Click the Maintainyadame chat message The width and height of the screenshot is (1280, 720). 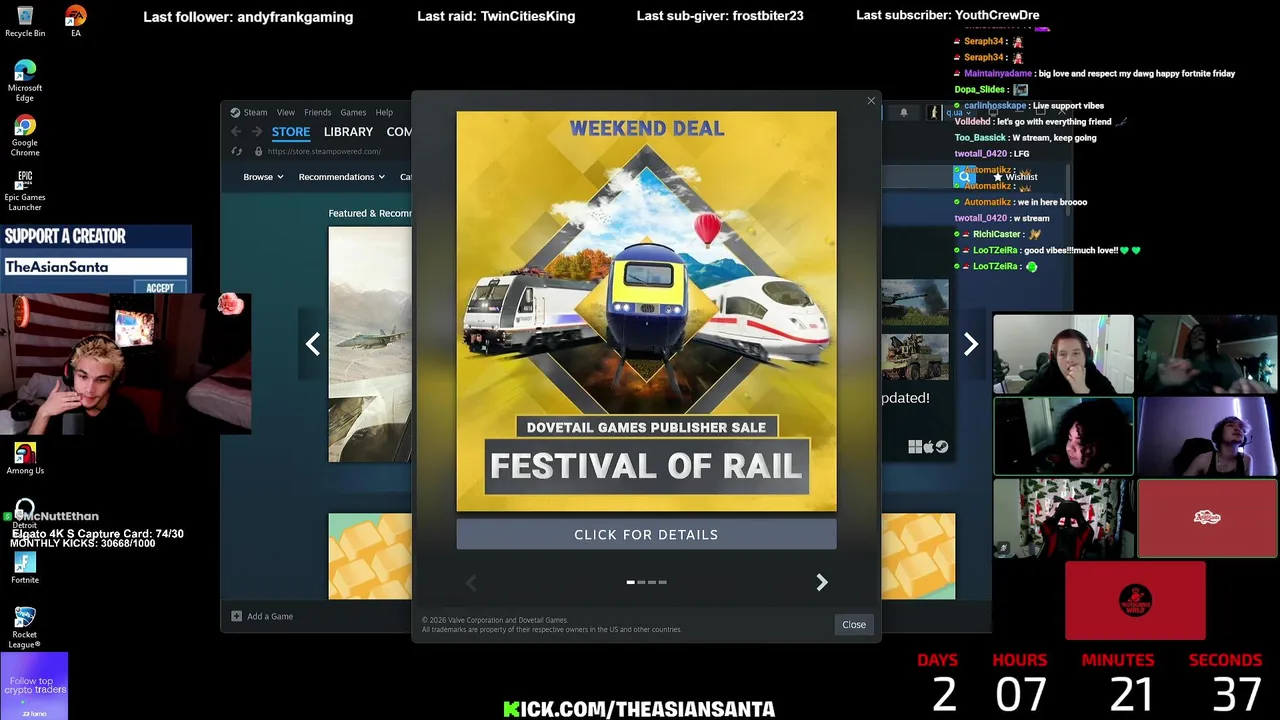tap(1095, 73)
